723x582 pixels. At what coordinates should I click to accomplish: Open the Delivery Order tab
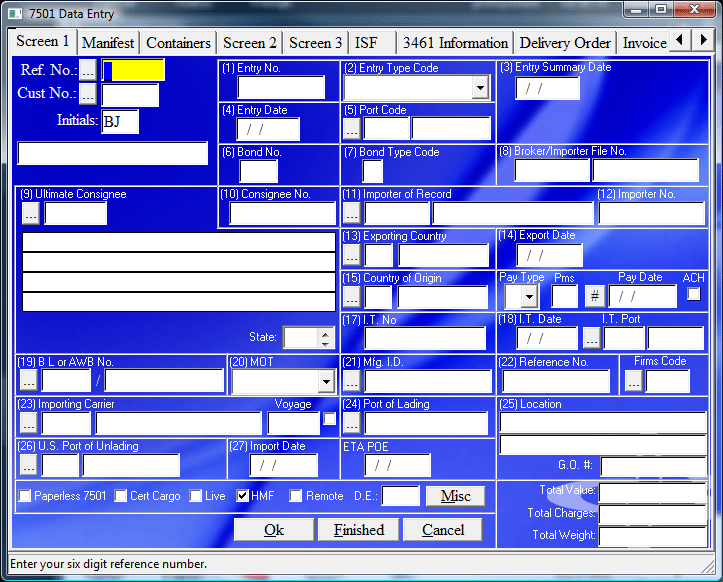565,43
